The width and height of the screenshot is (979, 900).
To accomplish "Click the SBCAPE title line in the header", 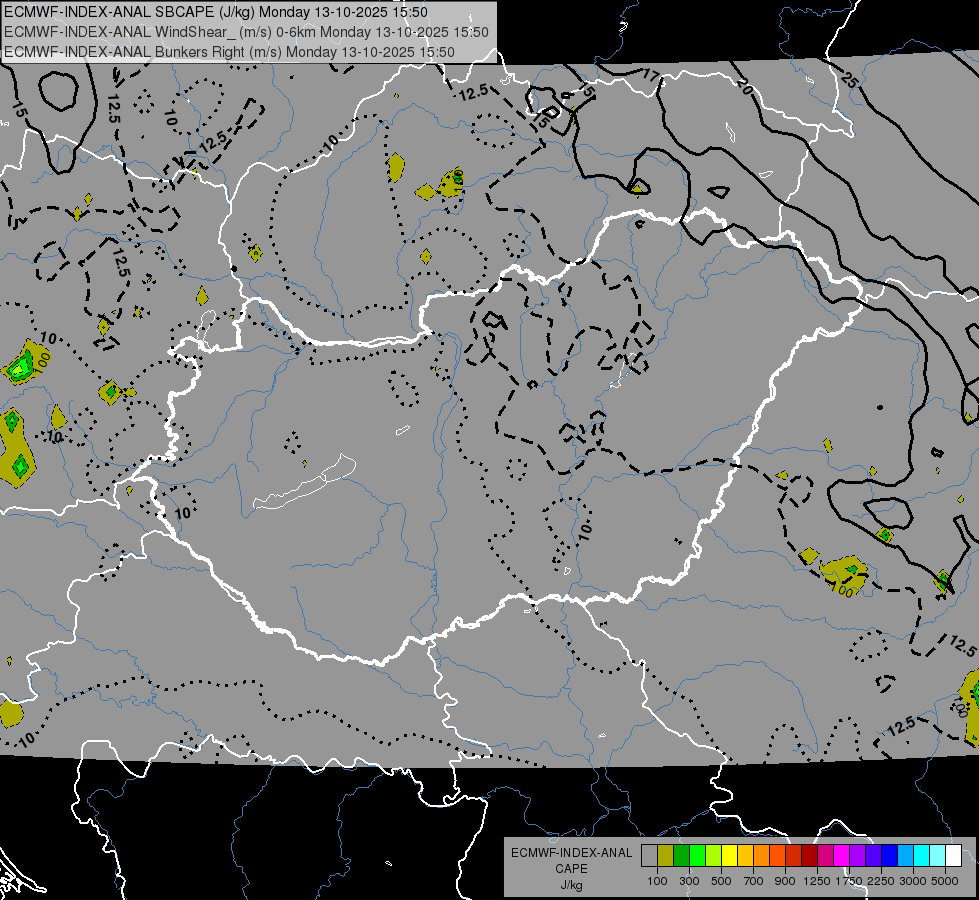I will (x=215, y=12).
